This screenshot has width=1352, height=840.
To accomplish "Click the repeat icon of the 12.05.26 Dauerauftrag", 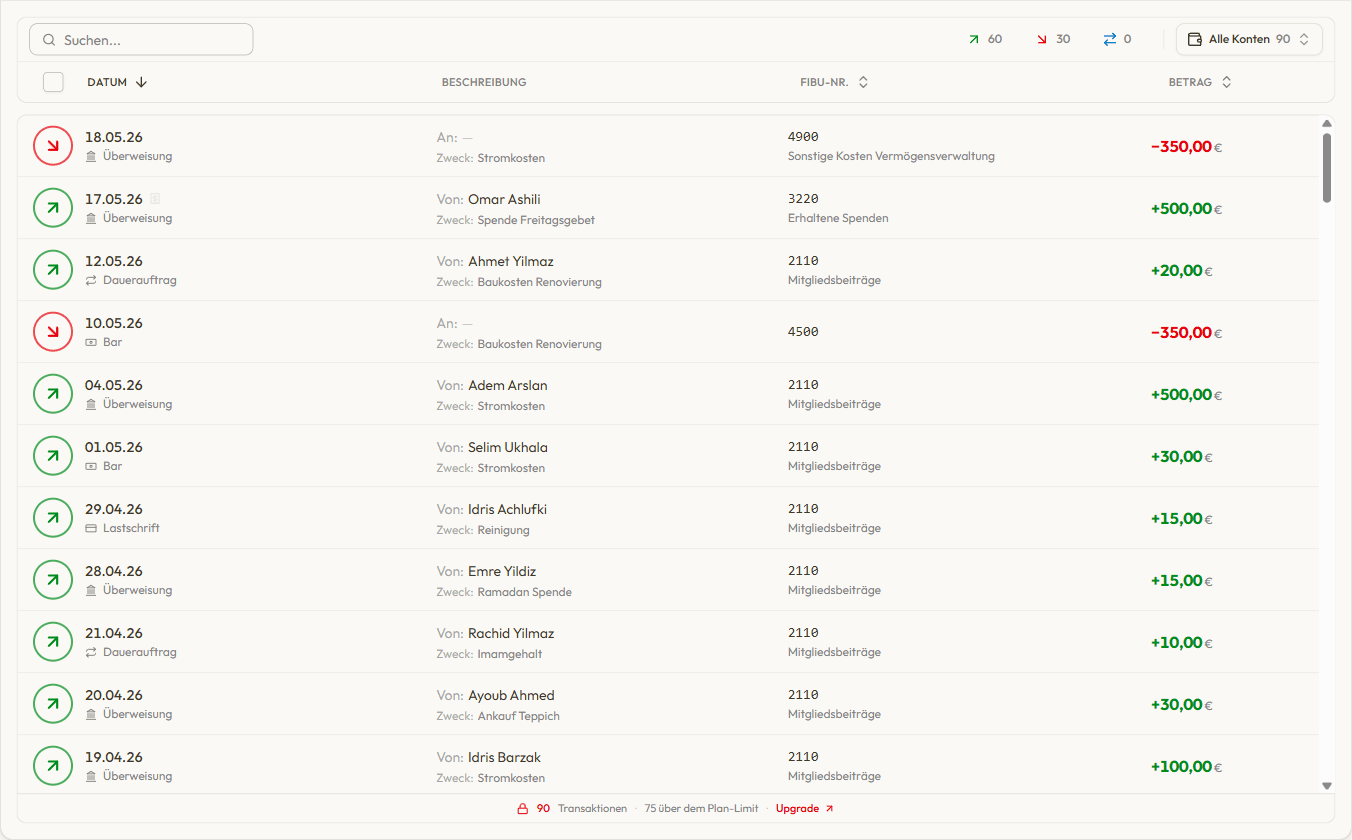I will coord(91,281).
